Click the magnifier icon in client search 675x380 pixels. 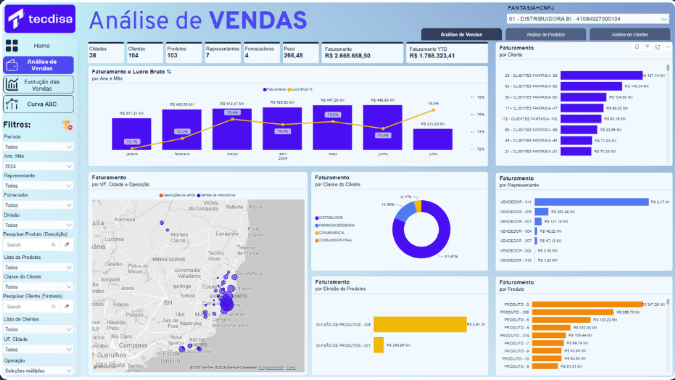coord(53,306)
